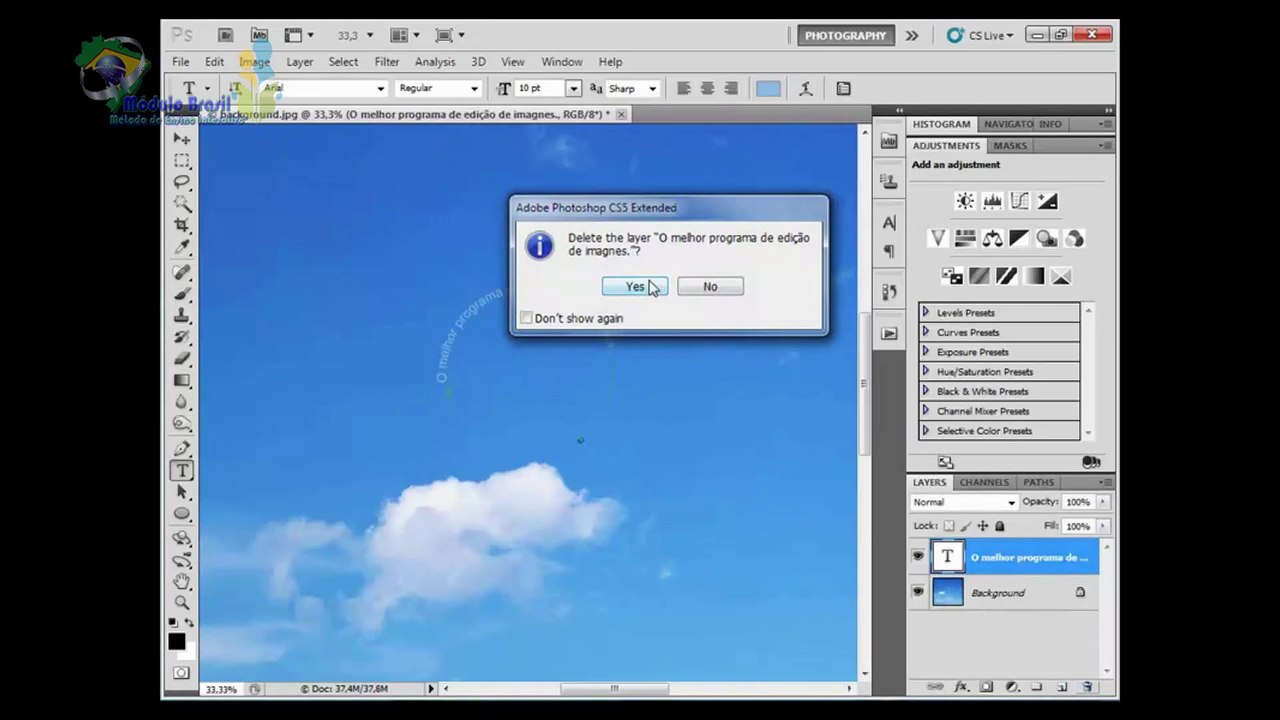Select the Horizontal Type tool

tap(182, 470)
